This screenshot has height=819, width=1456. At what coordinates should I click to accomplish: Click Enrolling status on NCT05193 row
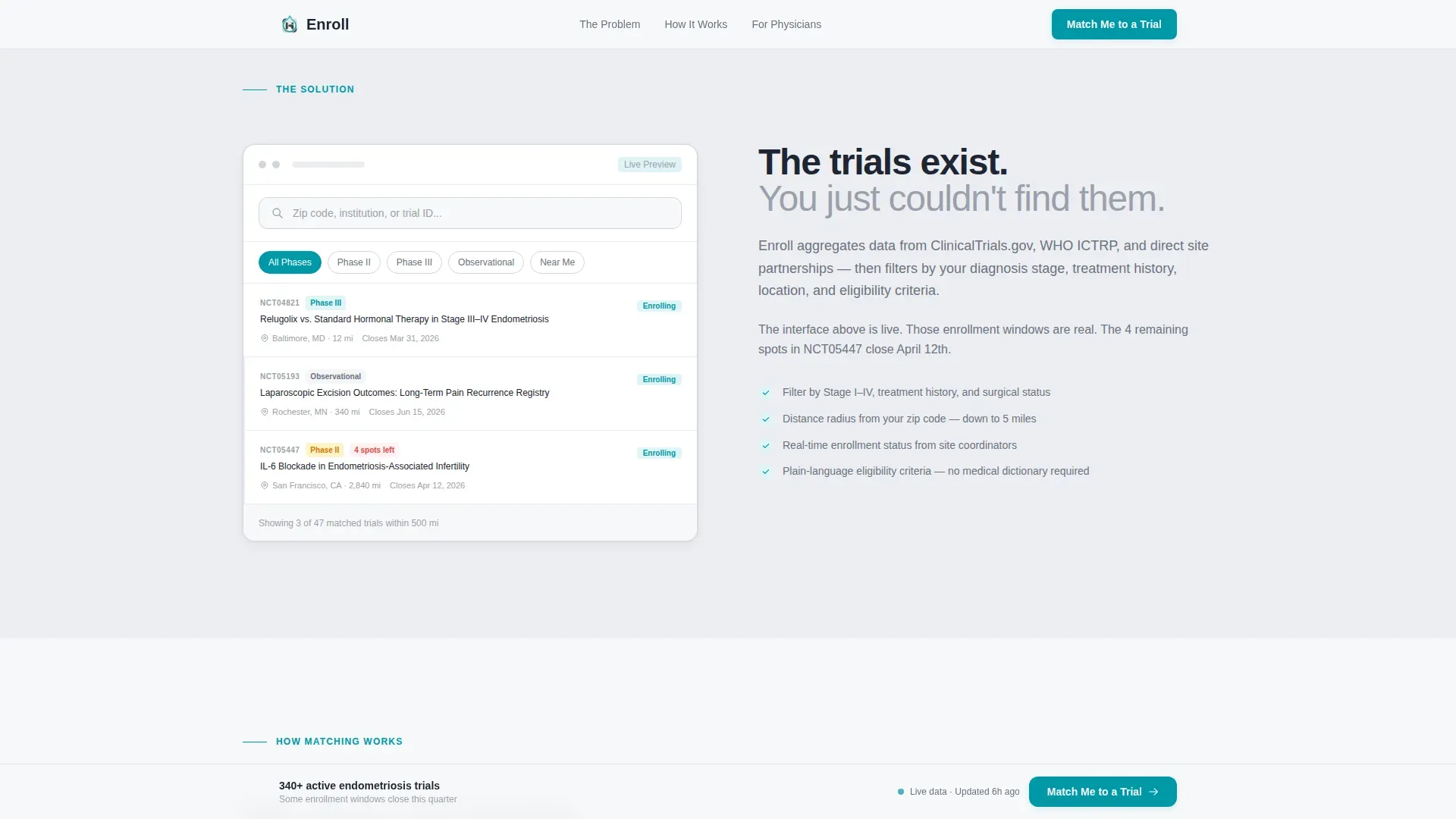pos(659,380)
